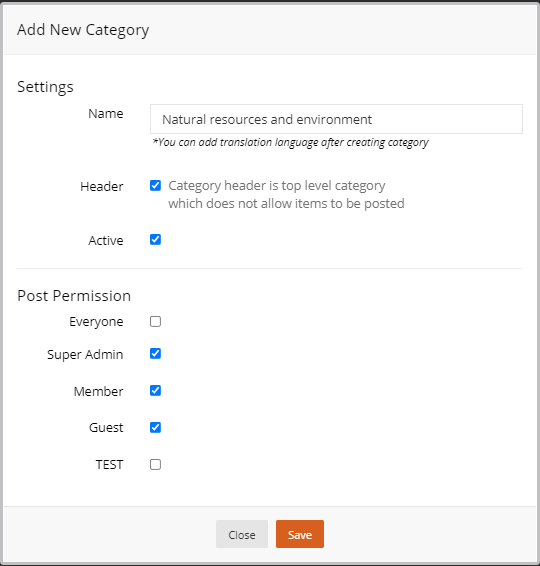Select the Everyone label text
Viewport: 540px width, 566px height.
96,322
